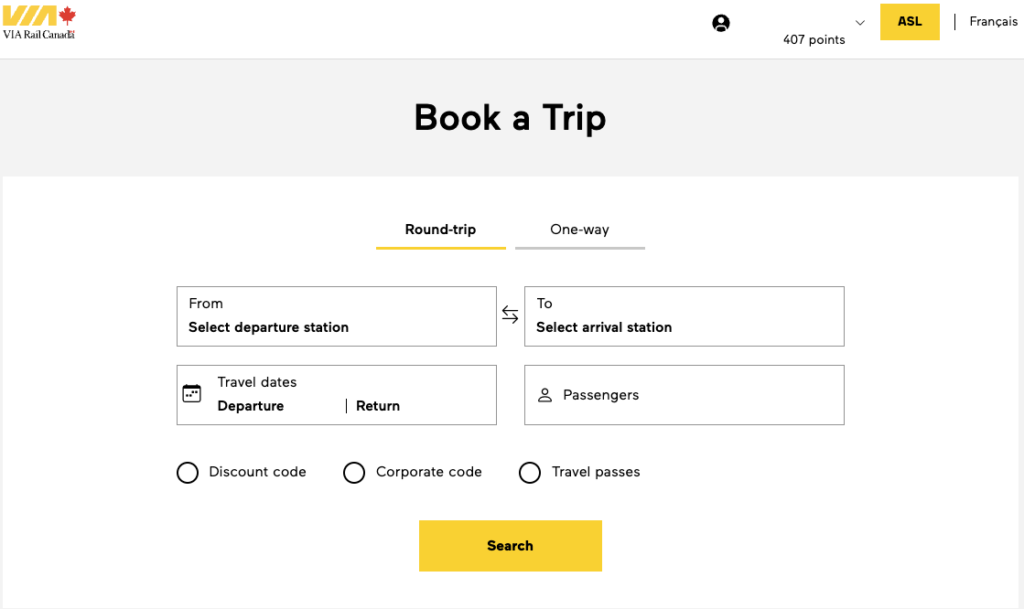
Task: Select the Corporate code option
Action: [x=354, y=472]
